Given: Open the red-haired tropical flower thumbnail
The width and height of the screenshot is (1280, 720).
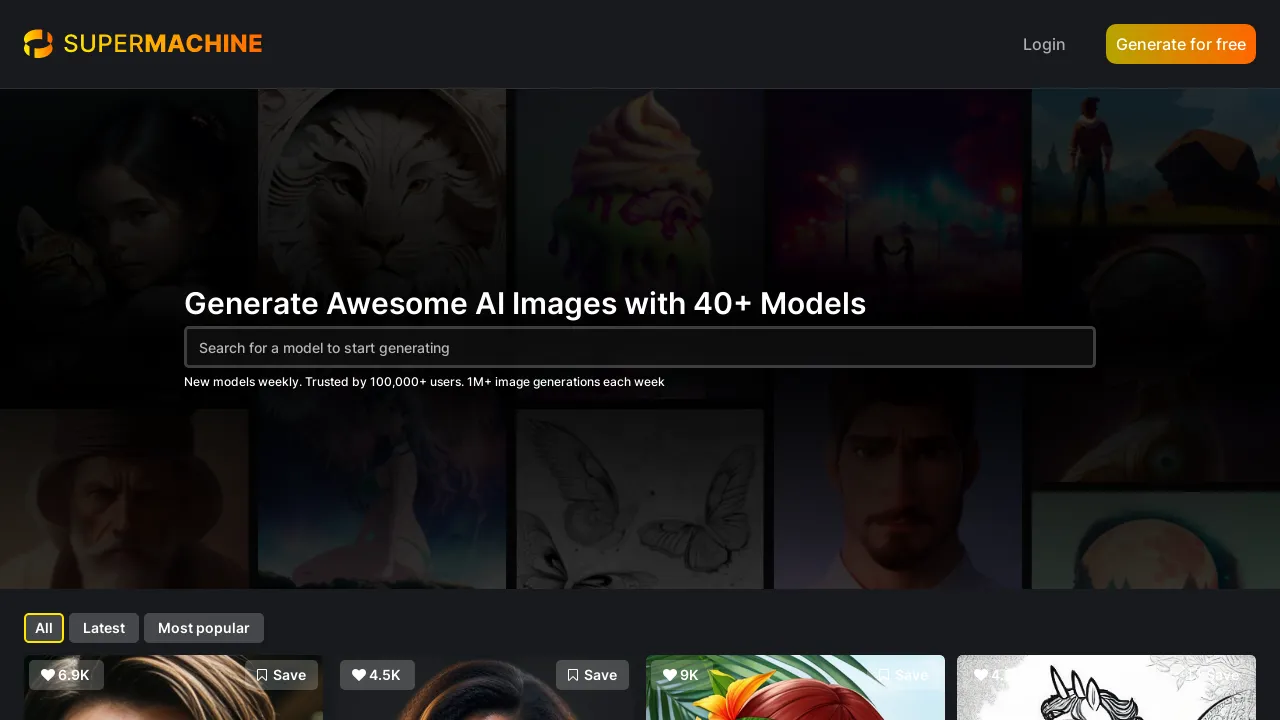Looking at the screenshot, I should point(795,700).
